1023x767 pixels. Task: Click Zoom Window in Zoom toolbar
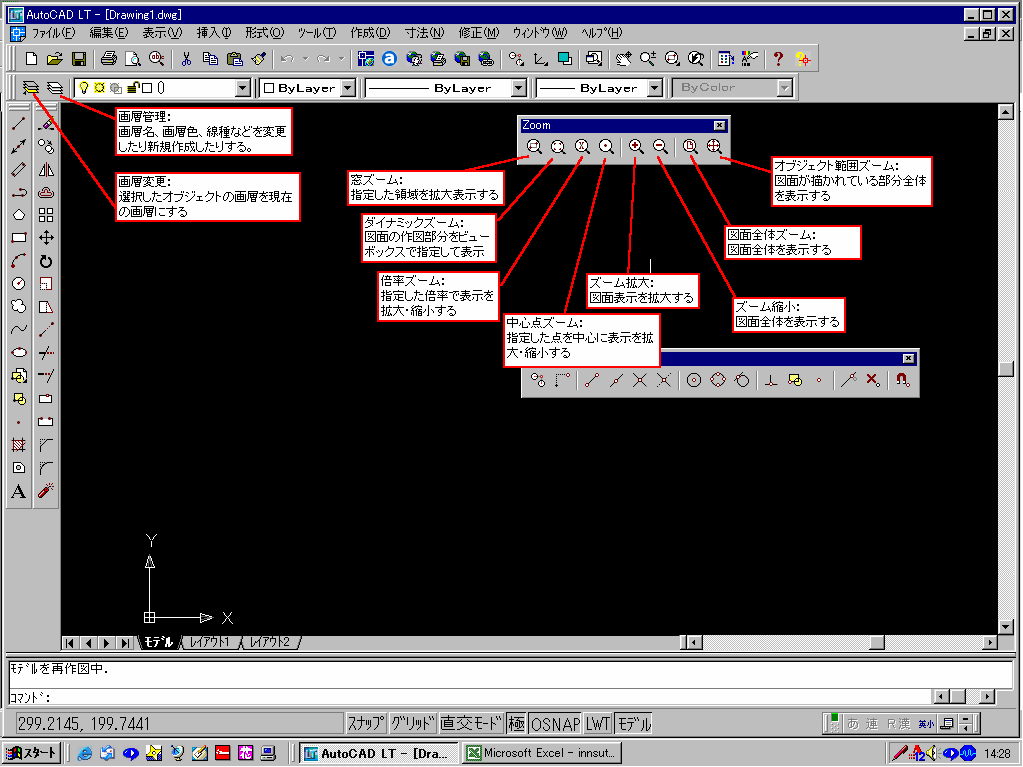[534, 147]
